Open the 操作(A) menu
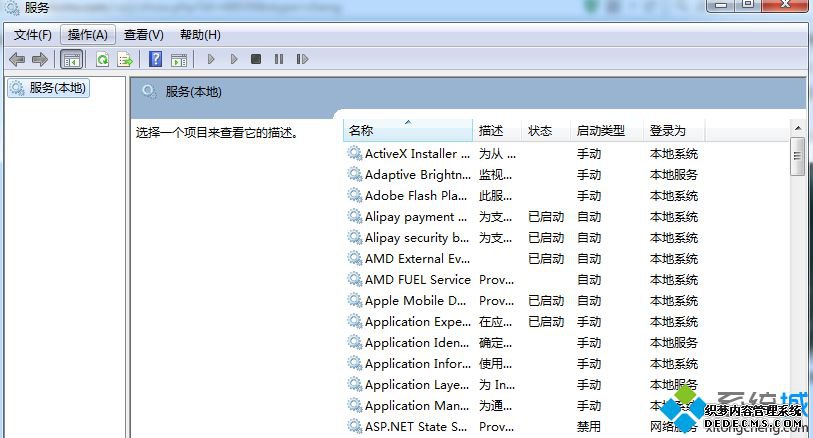The width and height of the screenshot is (813, 438). [88, 35]
